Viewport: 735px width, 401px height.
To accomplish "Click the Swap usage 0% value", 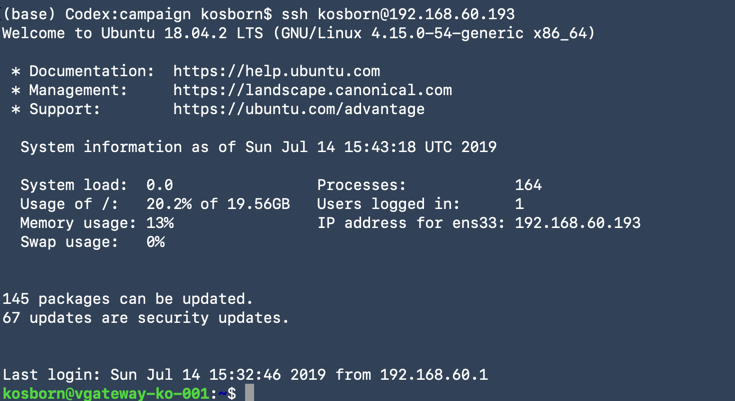I will (x=155, y=242).
